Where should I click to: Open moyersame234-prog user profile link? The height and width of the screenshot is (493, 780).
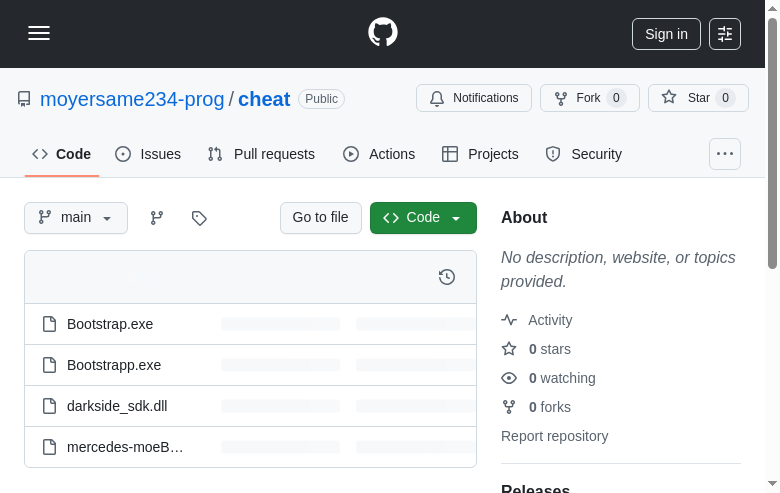coord(132,99)
